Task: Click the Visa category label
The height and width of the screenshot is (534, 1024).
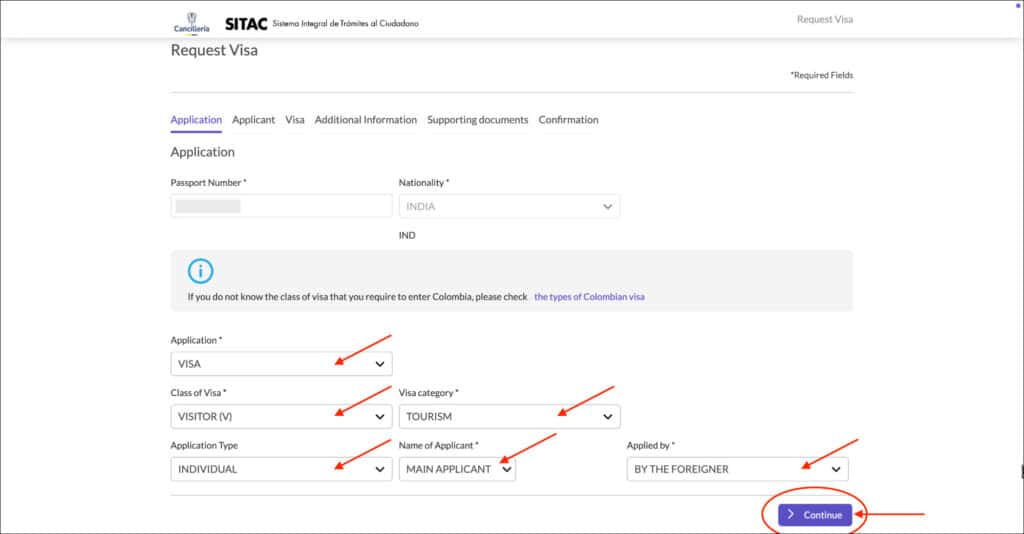Action: point(428,393)
